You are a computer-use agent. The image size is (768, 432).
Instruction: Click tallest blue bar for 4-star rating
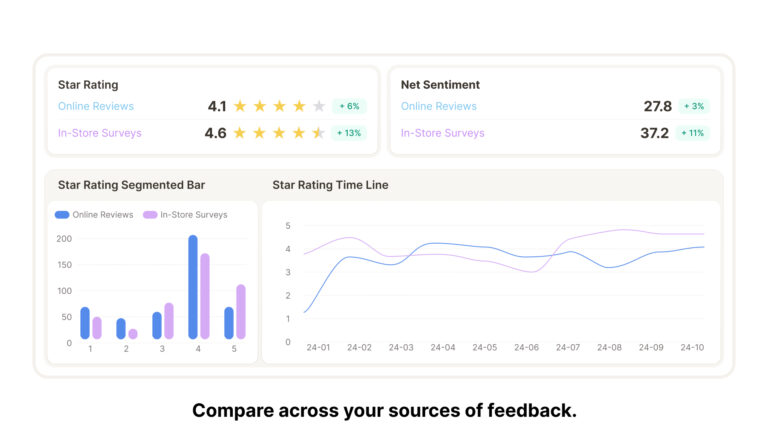tap(193, 288)
